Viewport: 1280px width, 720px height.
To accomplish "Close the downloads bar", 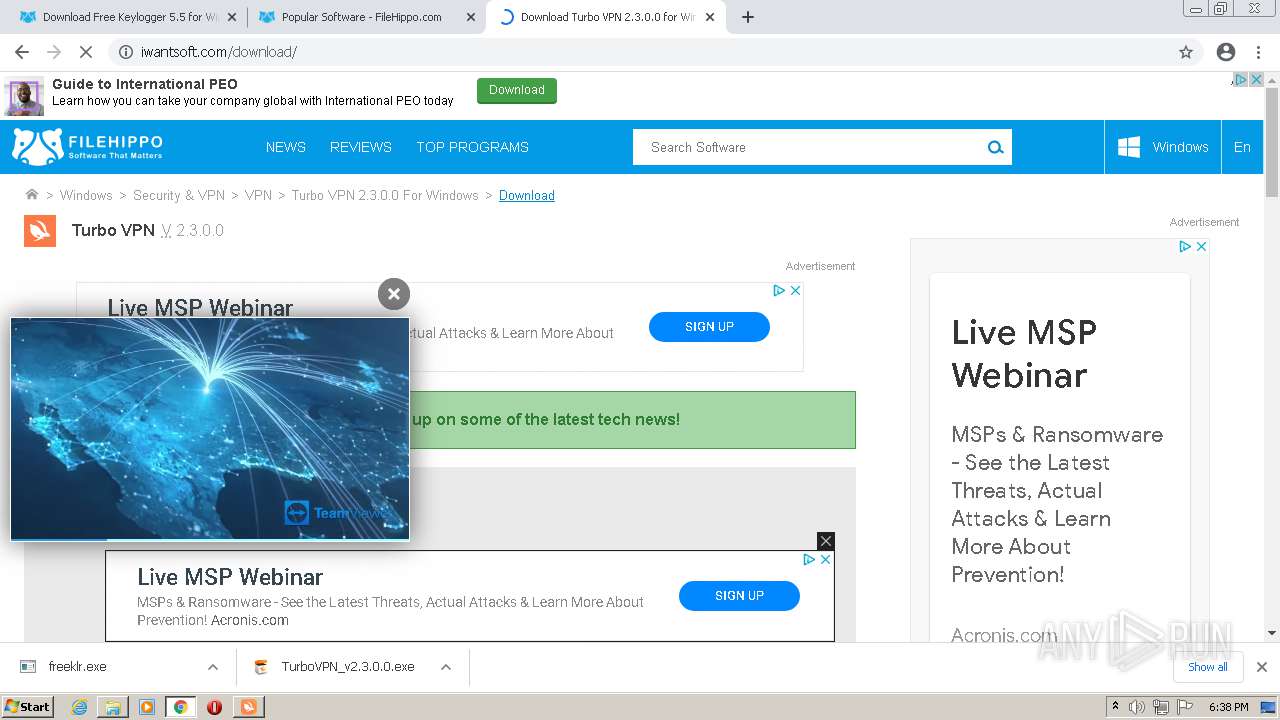I will [x=1261, y=667].
